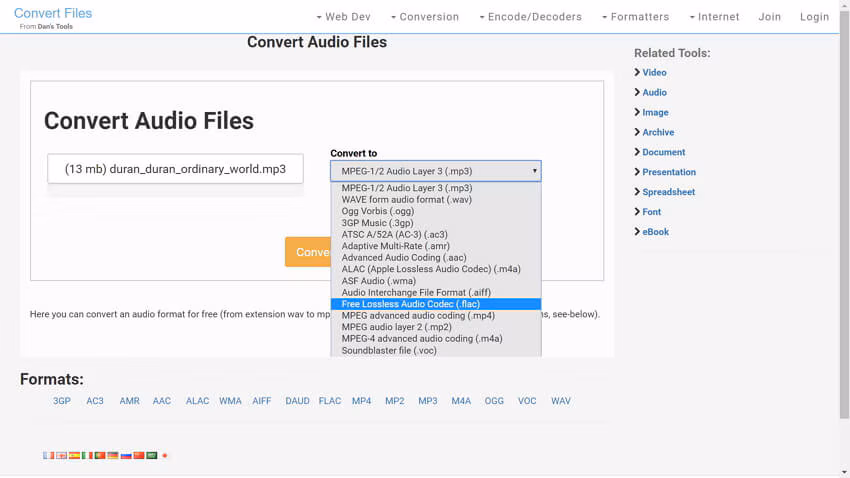The image size is (850, 478).
Task: Click the Japanese flag icon
Action: click(x=165, y=455)
